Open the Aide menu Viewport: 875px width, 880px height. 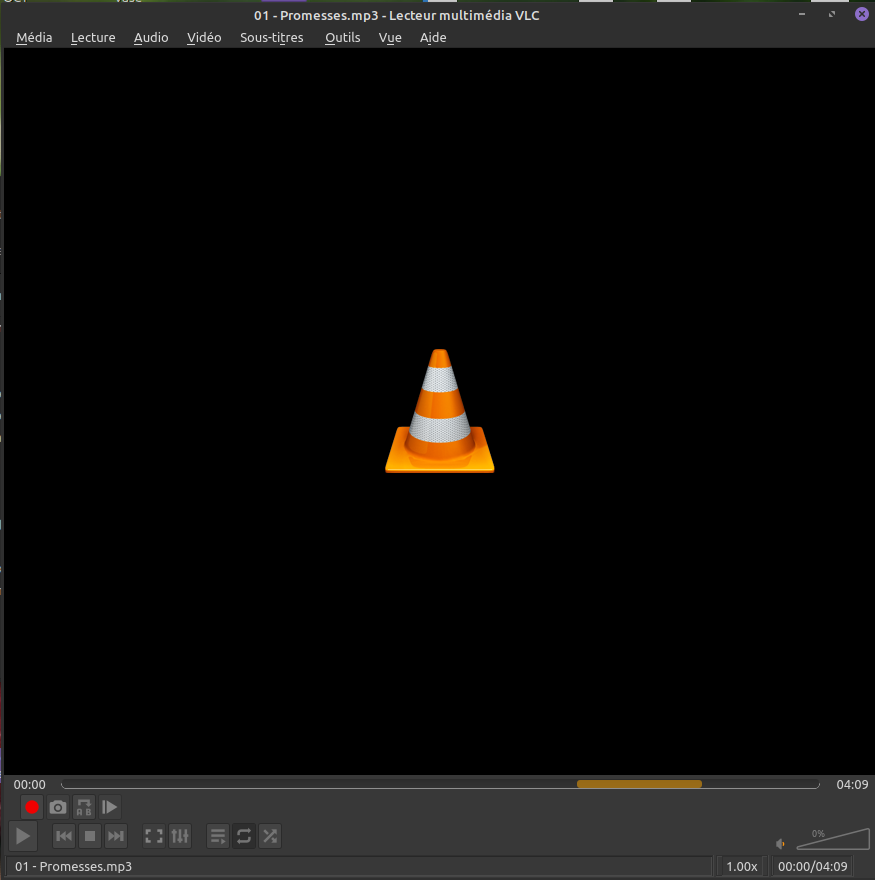click(433, 38)
